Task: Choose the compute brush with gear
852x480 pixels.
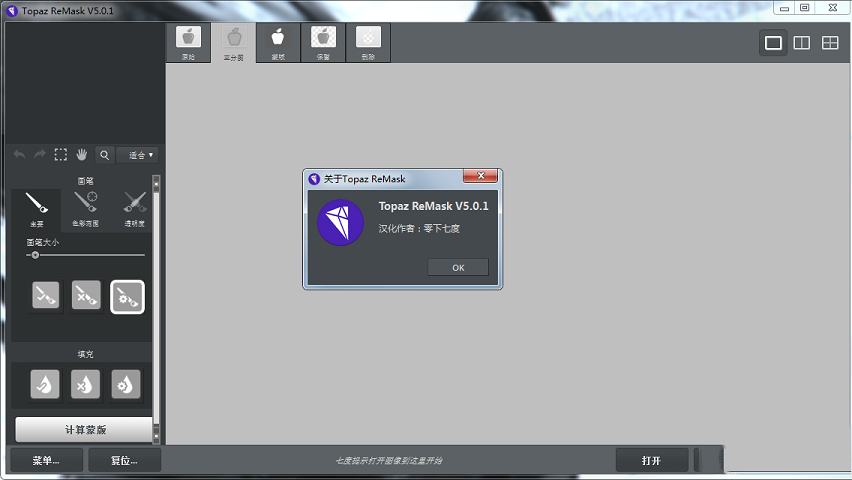Action: pos(127,297)
